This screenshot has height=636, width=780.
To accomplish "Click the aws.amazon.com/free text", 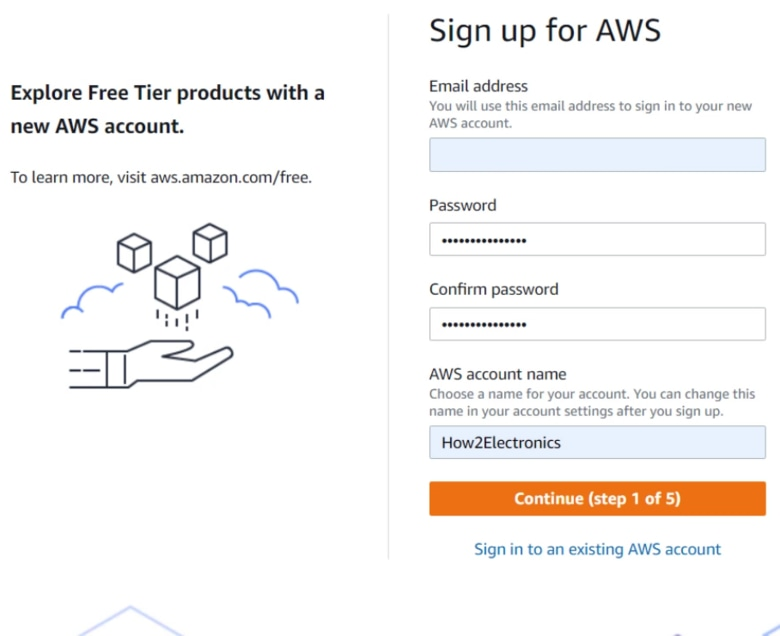I will point(230,177).
